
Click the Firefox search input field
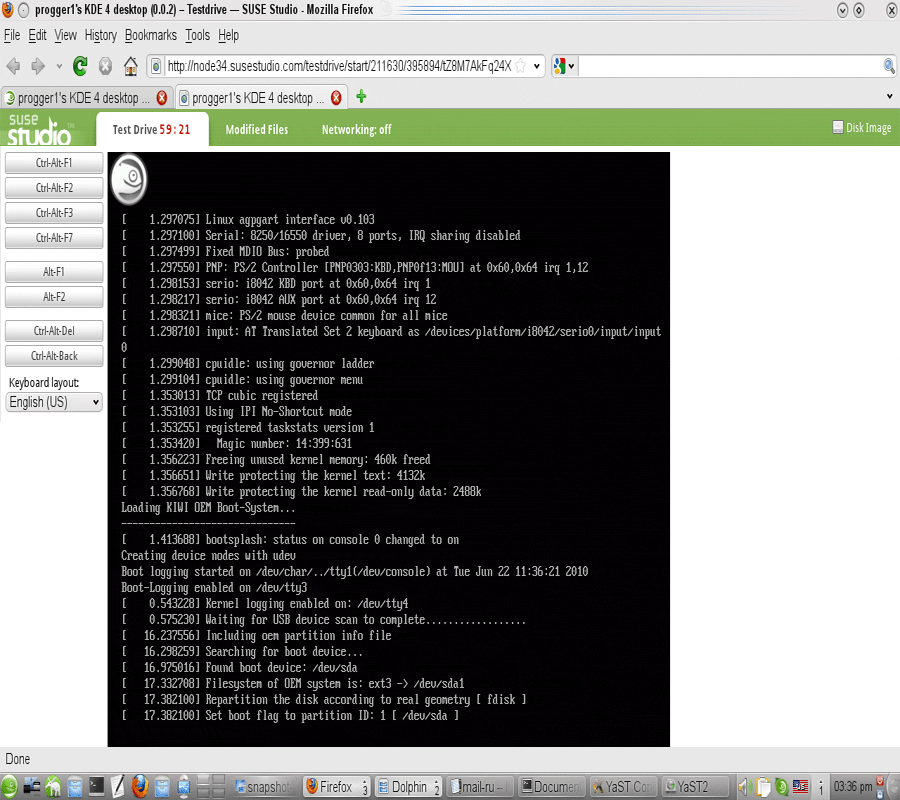[x=730, y=67]
